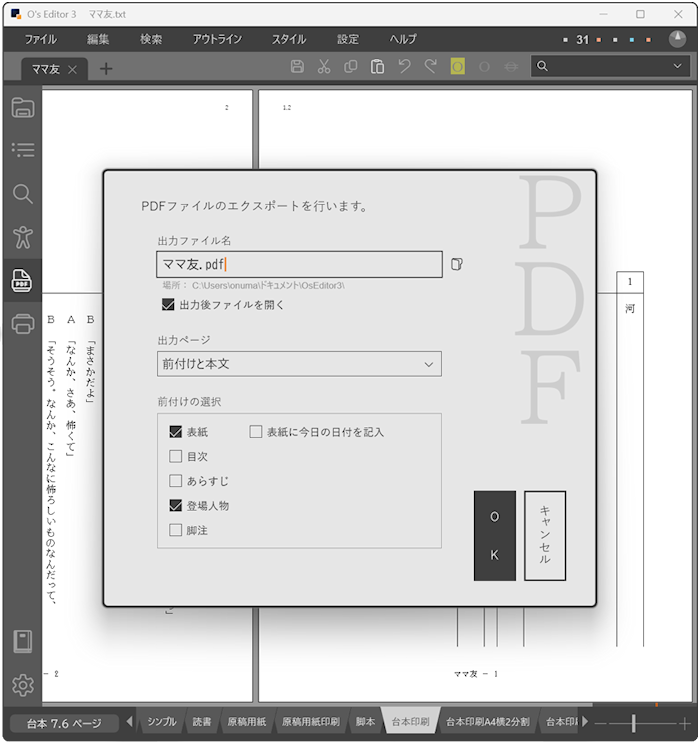Click the save icon in toolbar
This screenshot has height=743, width=700.
pyautogui.click(x=297, y=67)
